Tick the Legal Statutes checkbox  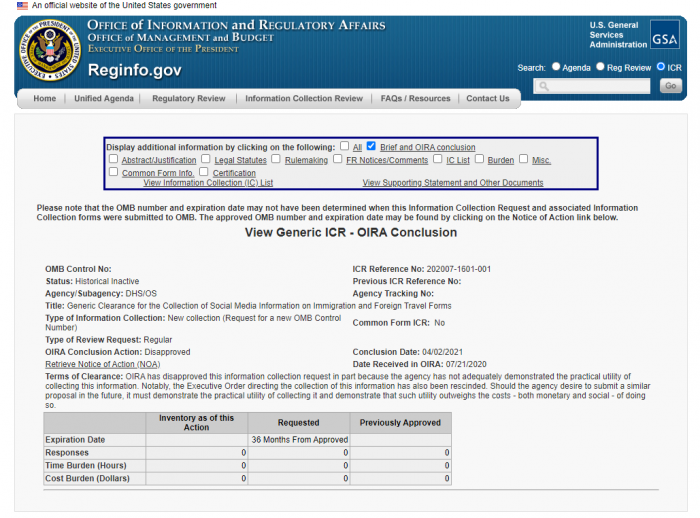pos(205,159)
